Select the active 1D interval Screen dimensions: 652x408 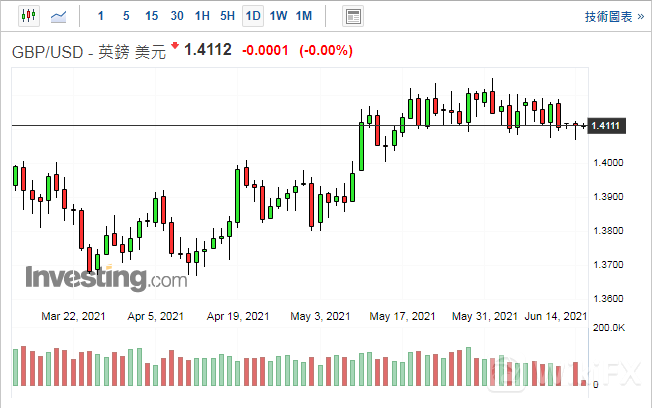(253, 16)
